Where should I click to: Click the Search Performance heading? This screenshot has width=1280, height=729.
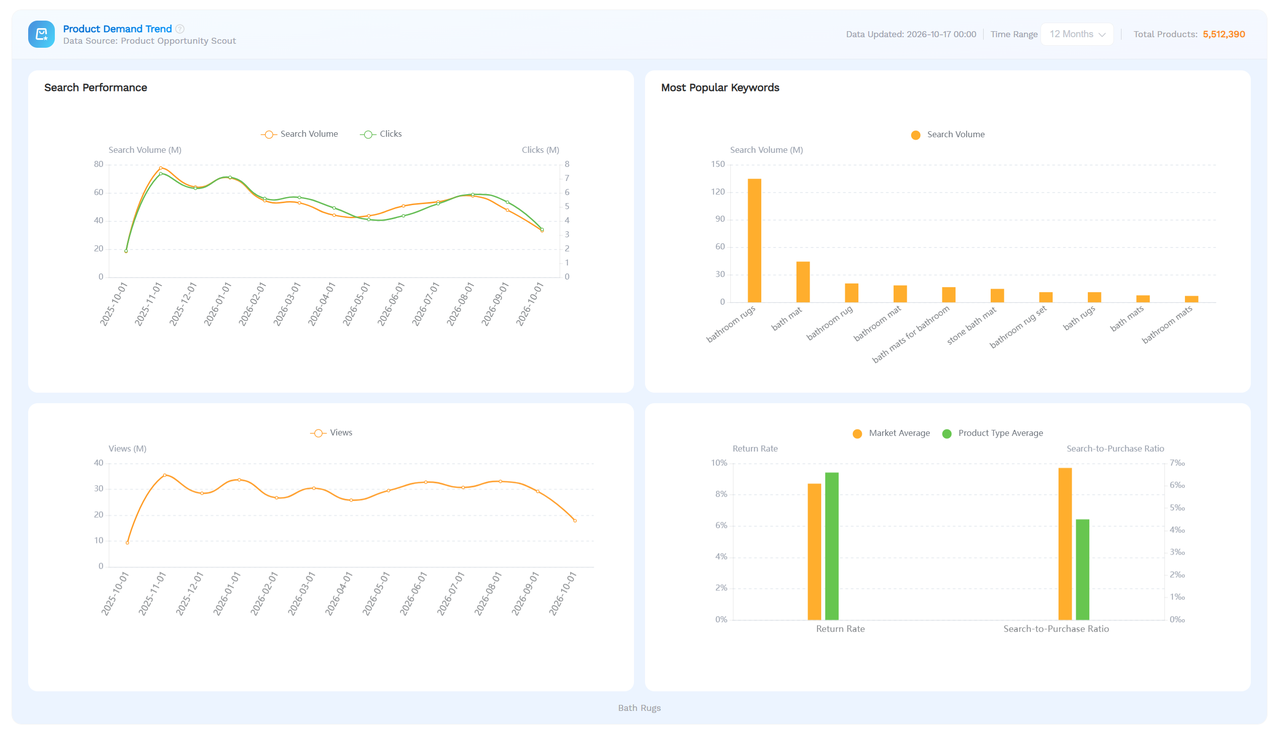pyautogui.click(x=95, y=88)
